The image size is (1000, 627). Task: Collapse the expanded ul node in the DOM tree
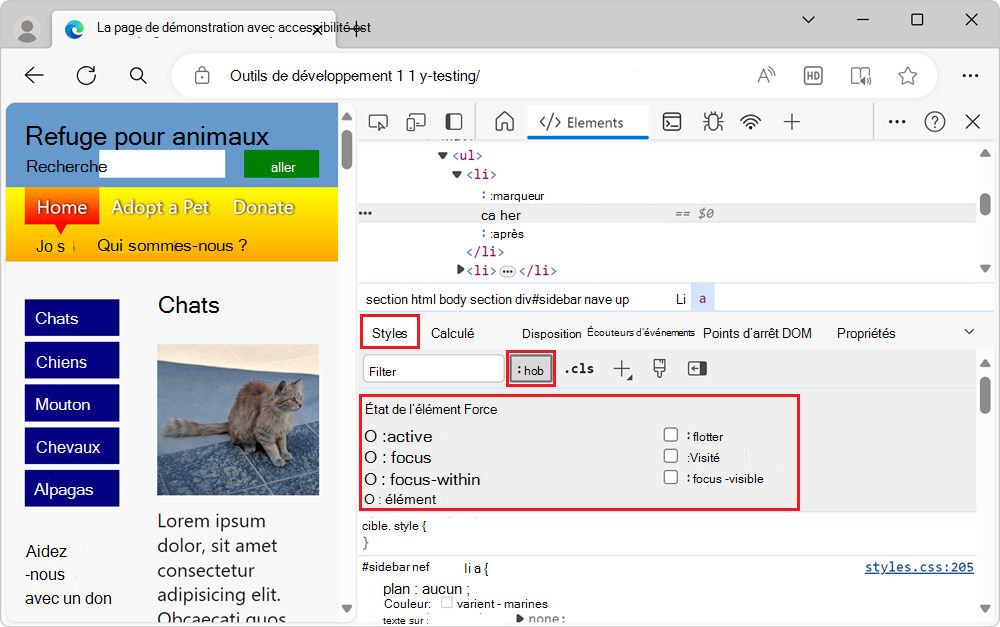click(x=444, y=155)
